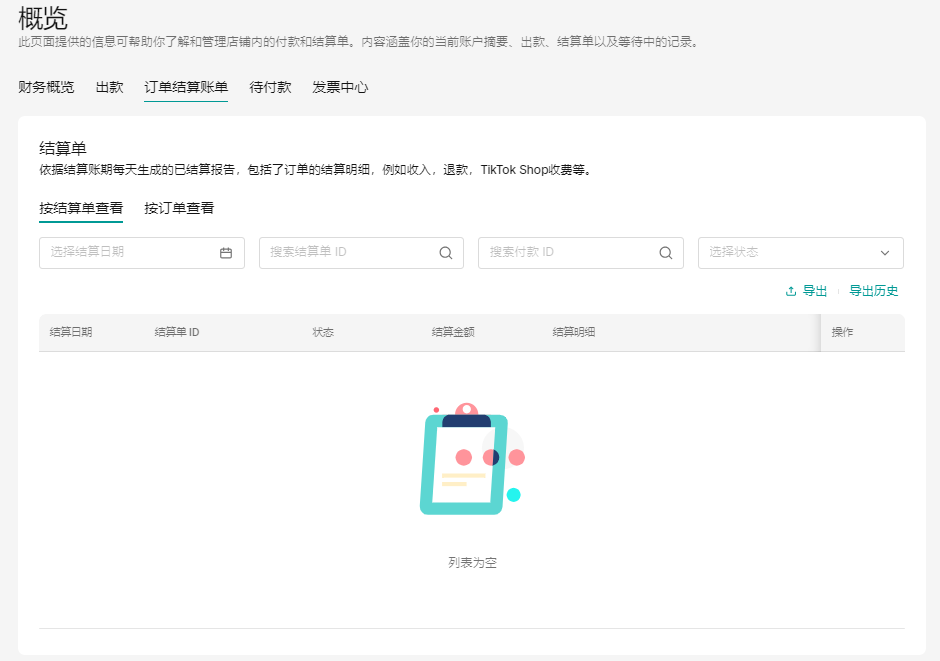The width and height of the screenshot is (940, 661).
Task: Go to the 待付款 tab
Action: pyautogui.click(x=270, y=87)
